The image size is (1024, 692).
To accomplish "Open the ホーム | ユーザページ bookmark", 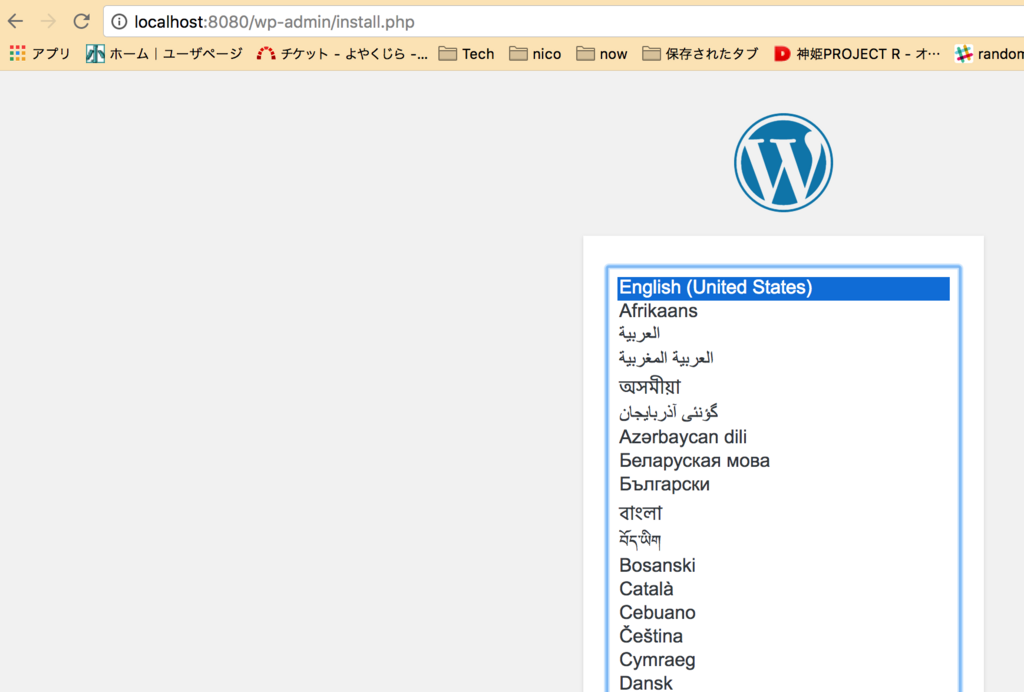I will coord(164,54).
